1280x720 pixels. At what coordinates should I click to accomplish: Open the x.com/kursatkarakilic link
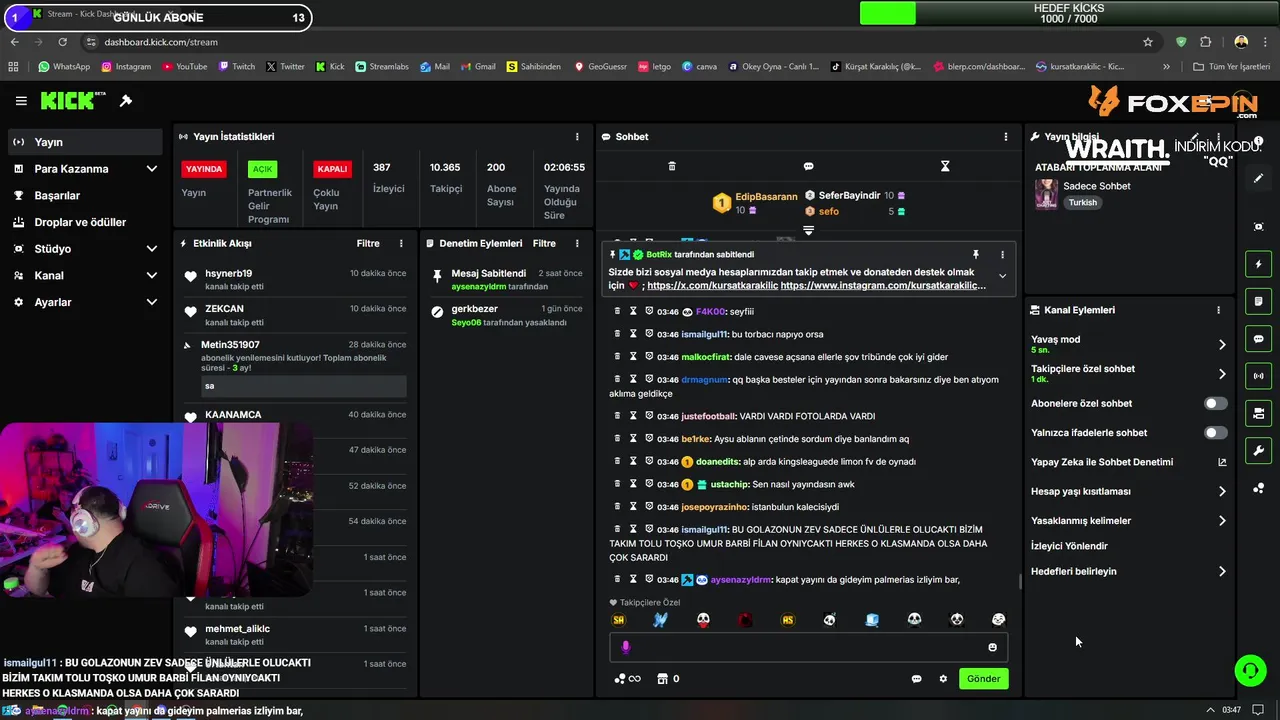[711, 286]
